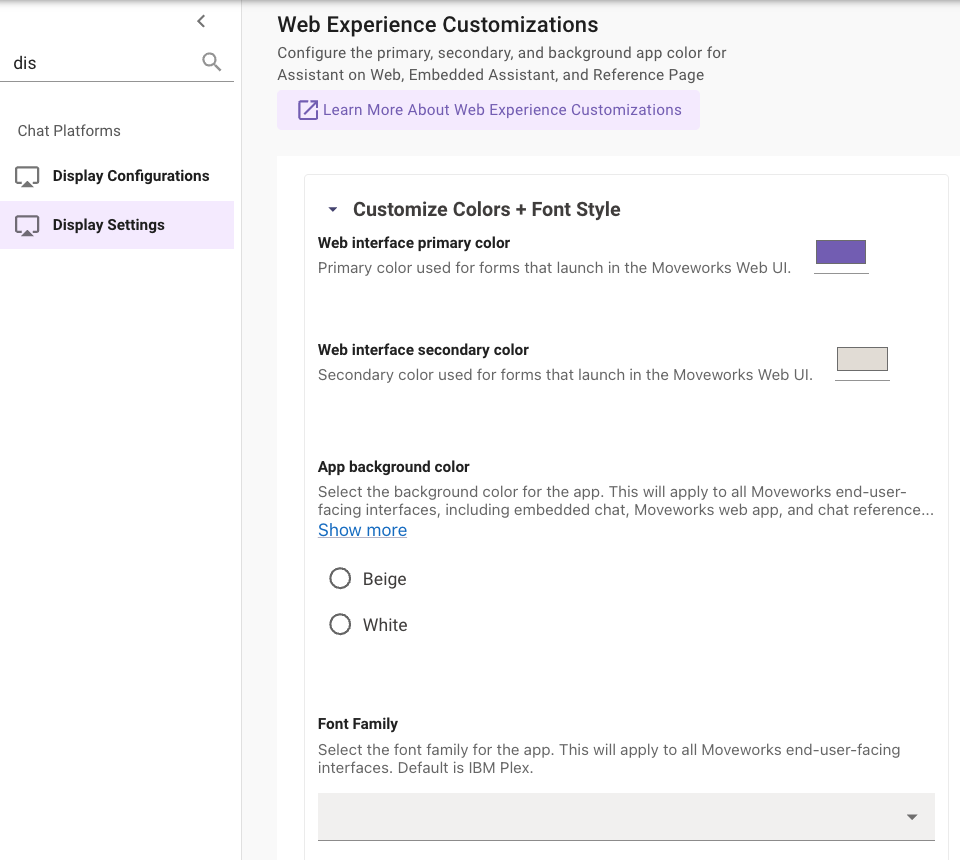Image resolution: width=960 pixels, height=860 pixels.
Task: Click the Show more link
Action: [x=362, y=530]
